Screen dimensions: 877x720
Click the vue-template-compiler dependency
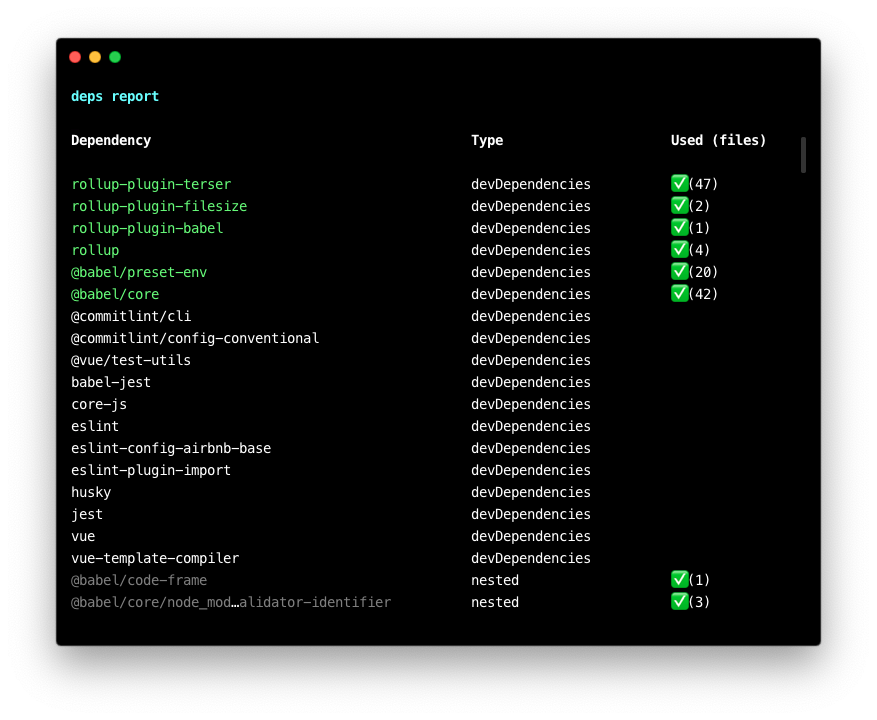tap(155, 558)
